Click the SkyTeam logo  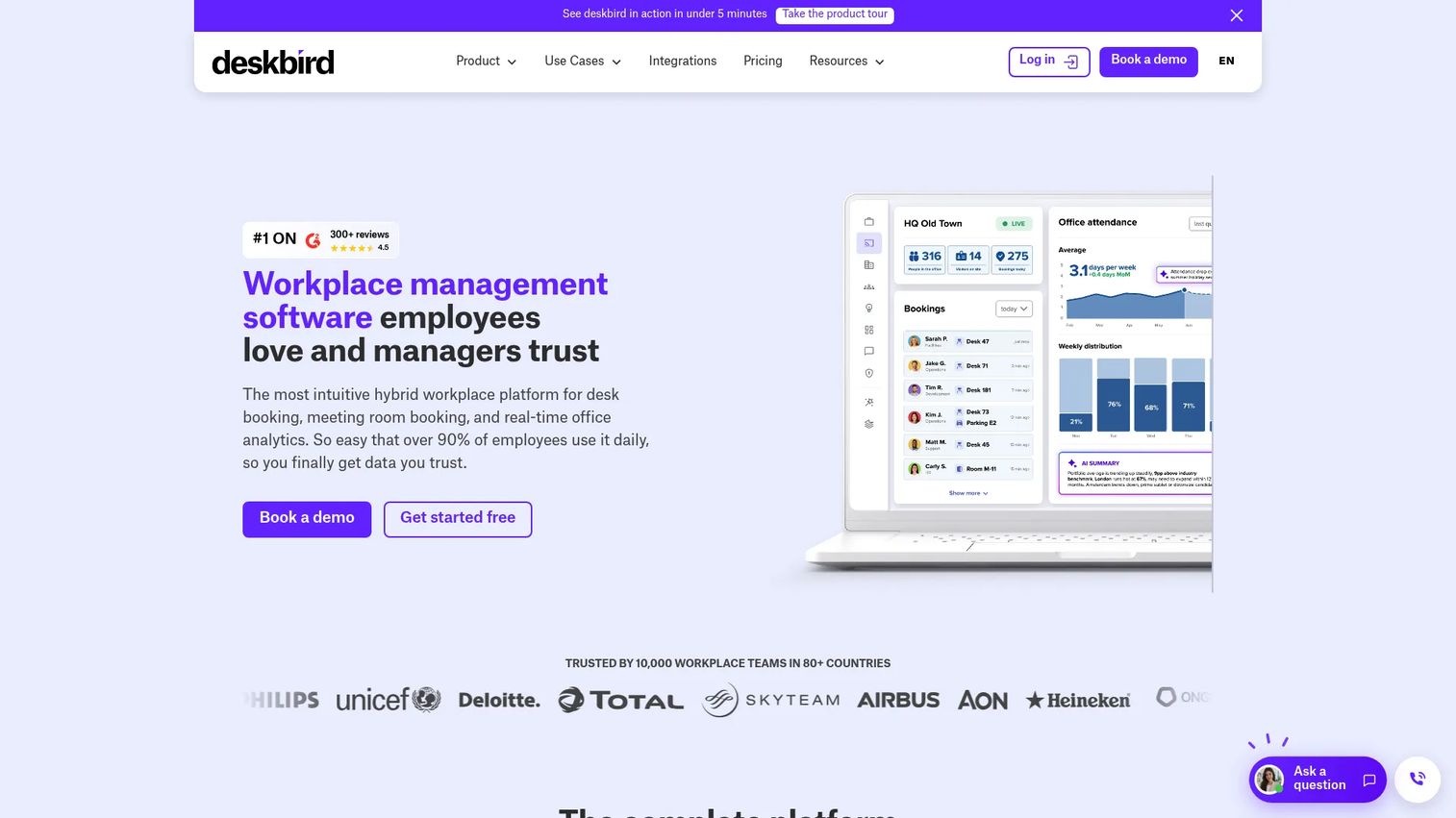pos(770,700)
